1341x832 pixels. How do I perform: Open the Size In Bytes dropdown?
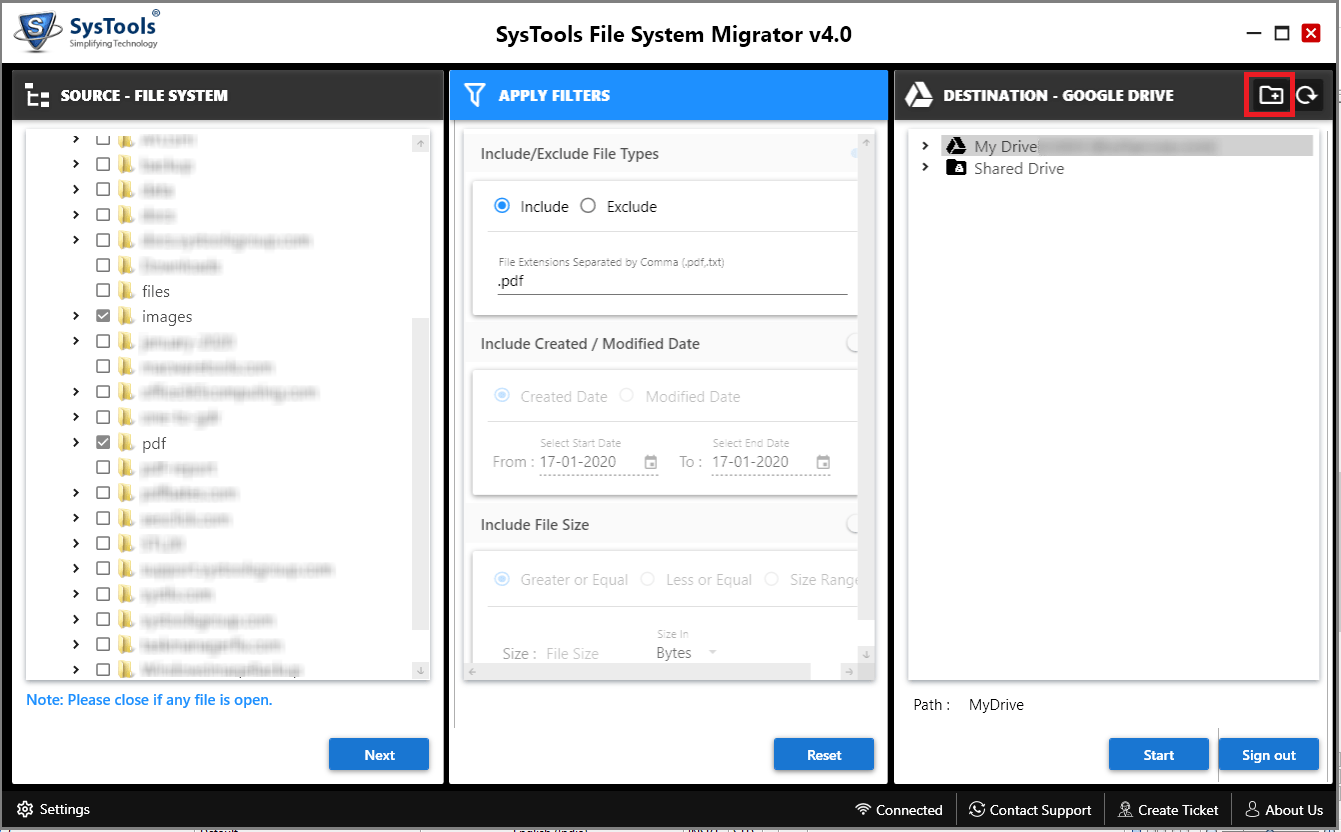tap(687, 652)
